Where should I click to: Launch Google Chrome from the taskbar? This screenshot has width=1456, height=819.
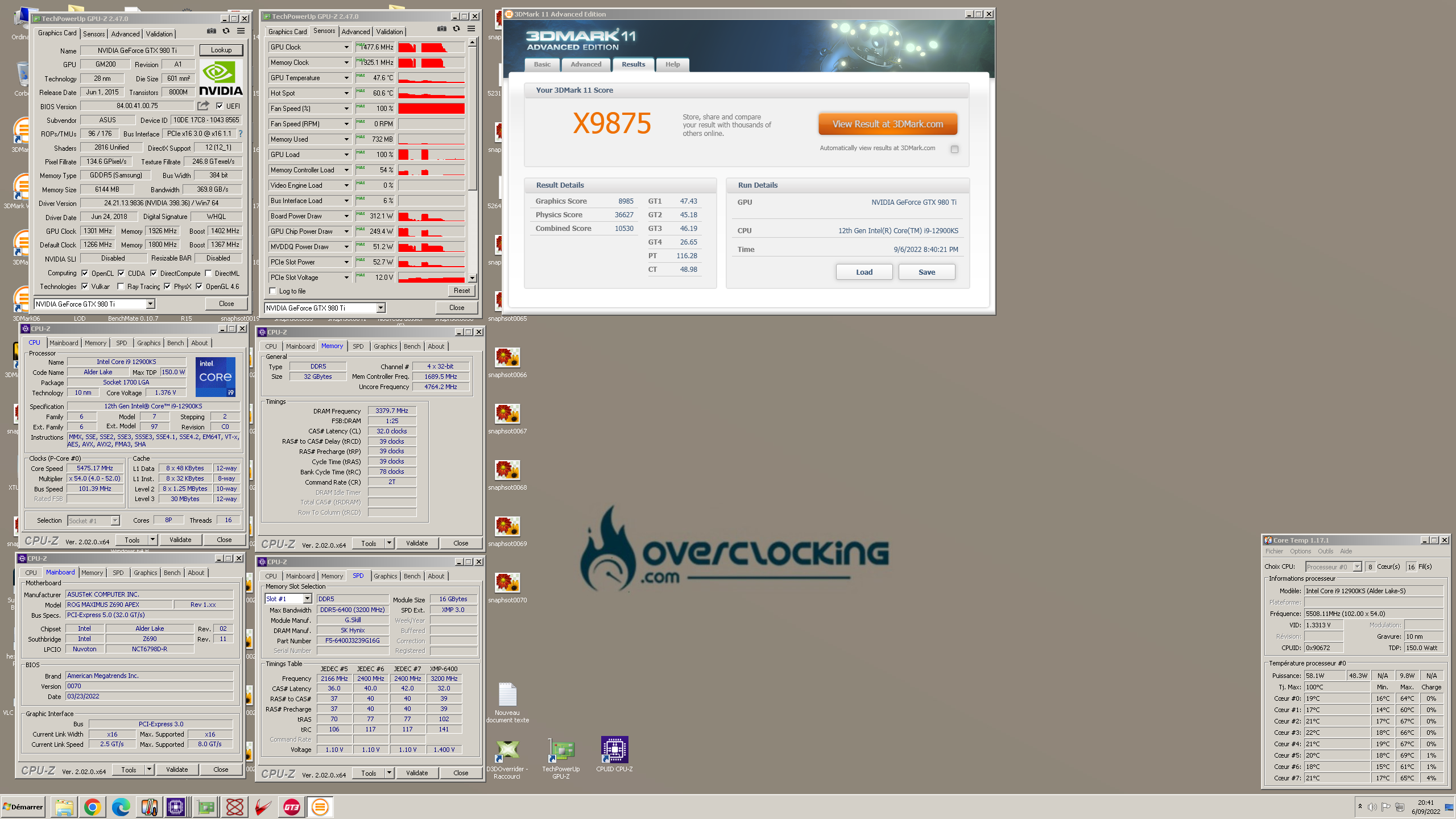pyautogui.click(x=92, y=806)
